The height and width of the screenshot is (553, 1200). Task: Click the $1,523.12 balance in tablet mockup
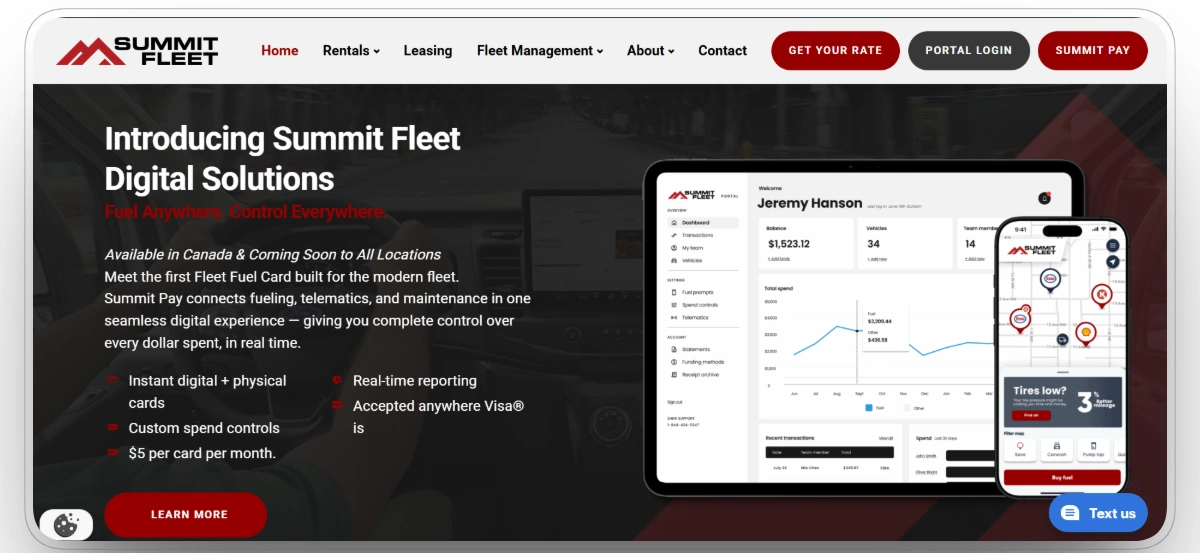coord(789,244)
